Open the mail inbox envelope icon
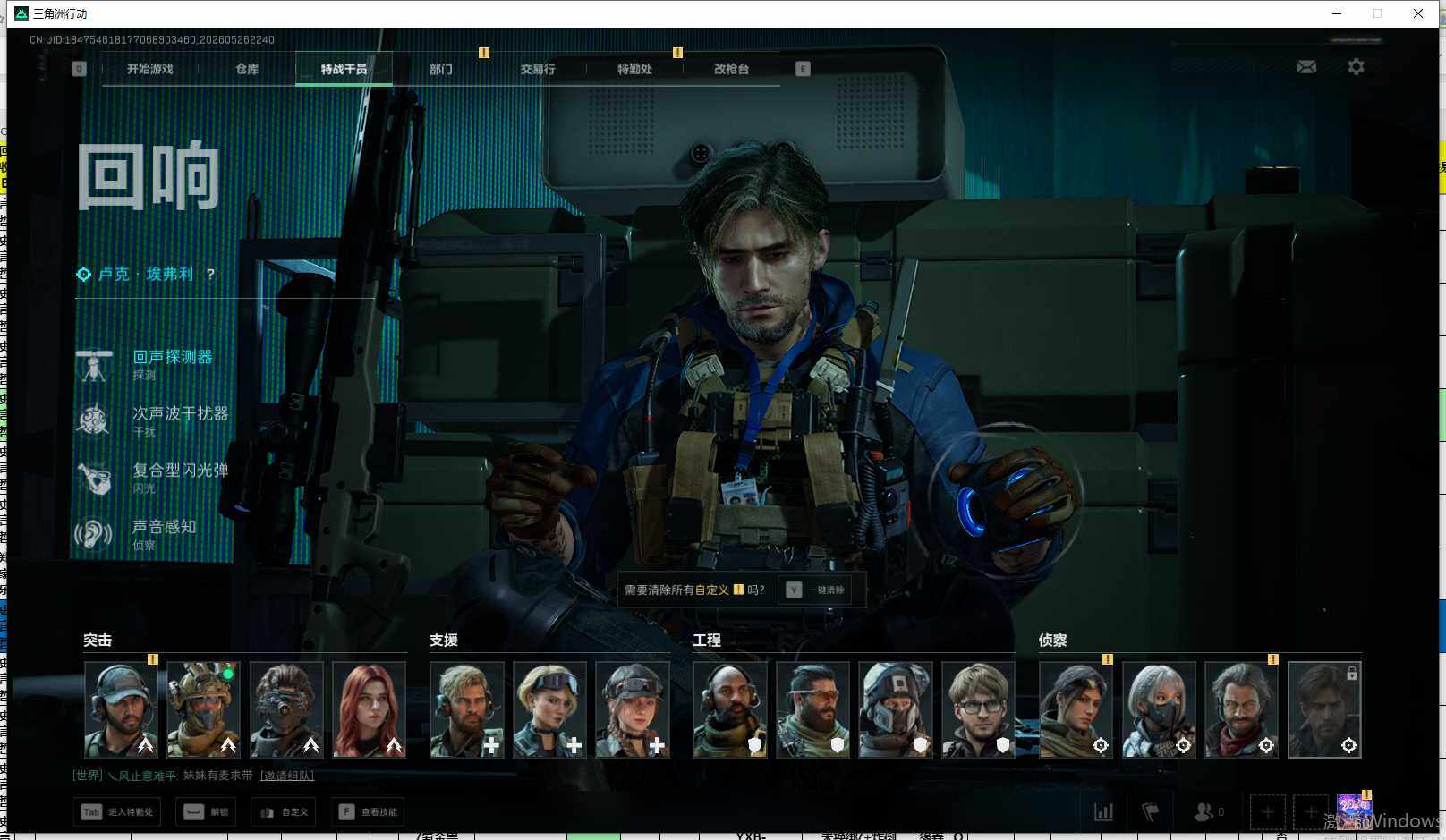Viewport: 1446px width, 840px height. 1306,67
